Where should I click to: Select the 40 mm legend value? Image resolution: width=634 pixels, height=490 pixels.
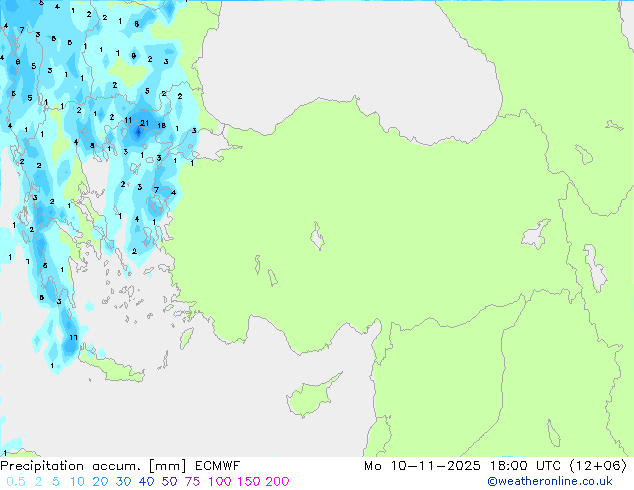[x=146, y=482]
